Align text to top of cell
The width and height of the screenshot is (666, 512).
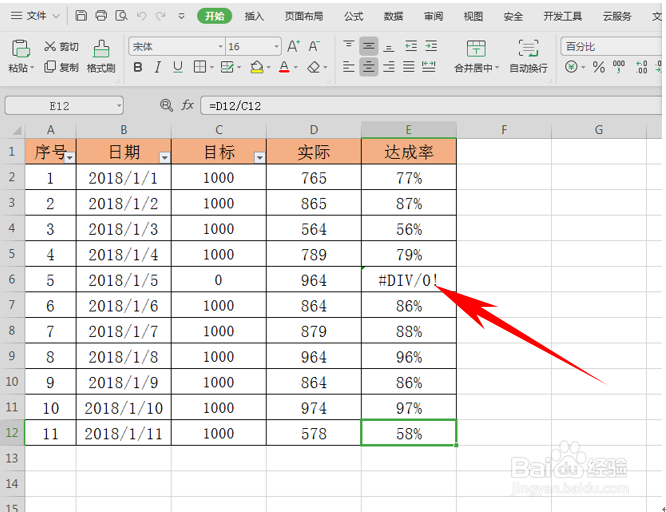point(348,46)
